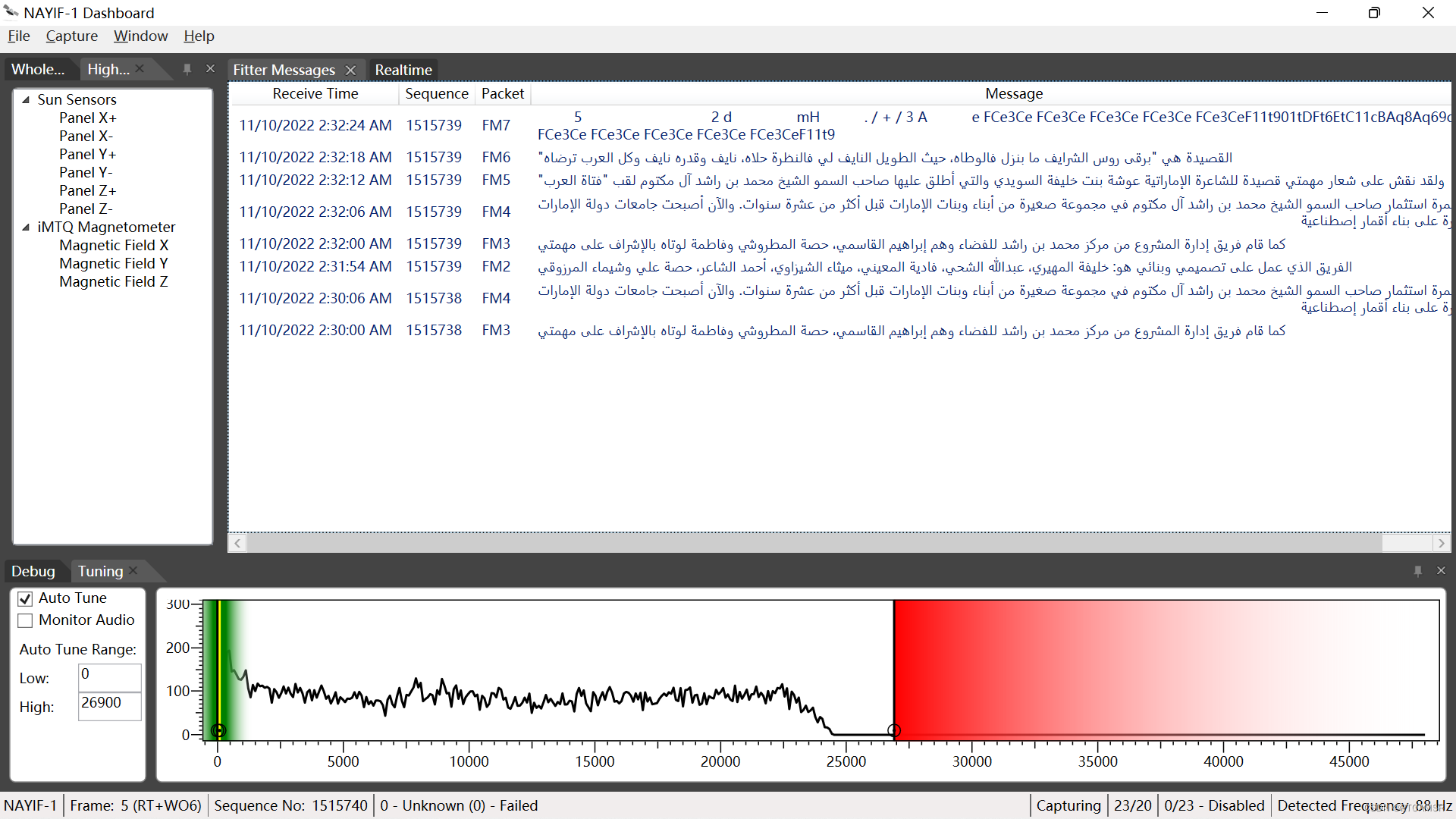This screenshot has height=819, width=1456.
Task: Select Panel X+ sensor
Action: coord(88,118)
